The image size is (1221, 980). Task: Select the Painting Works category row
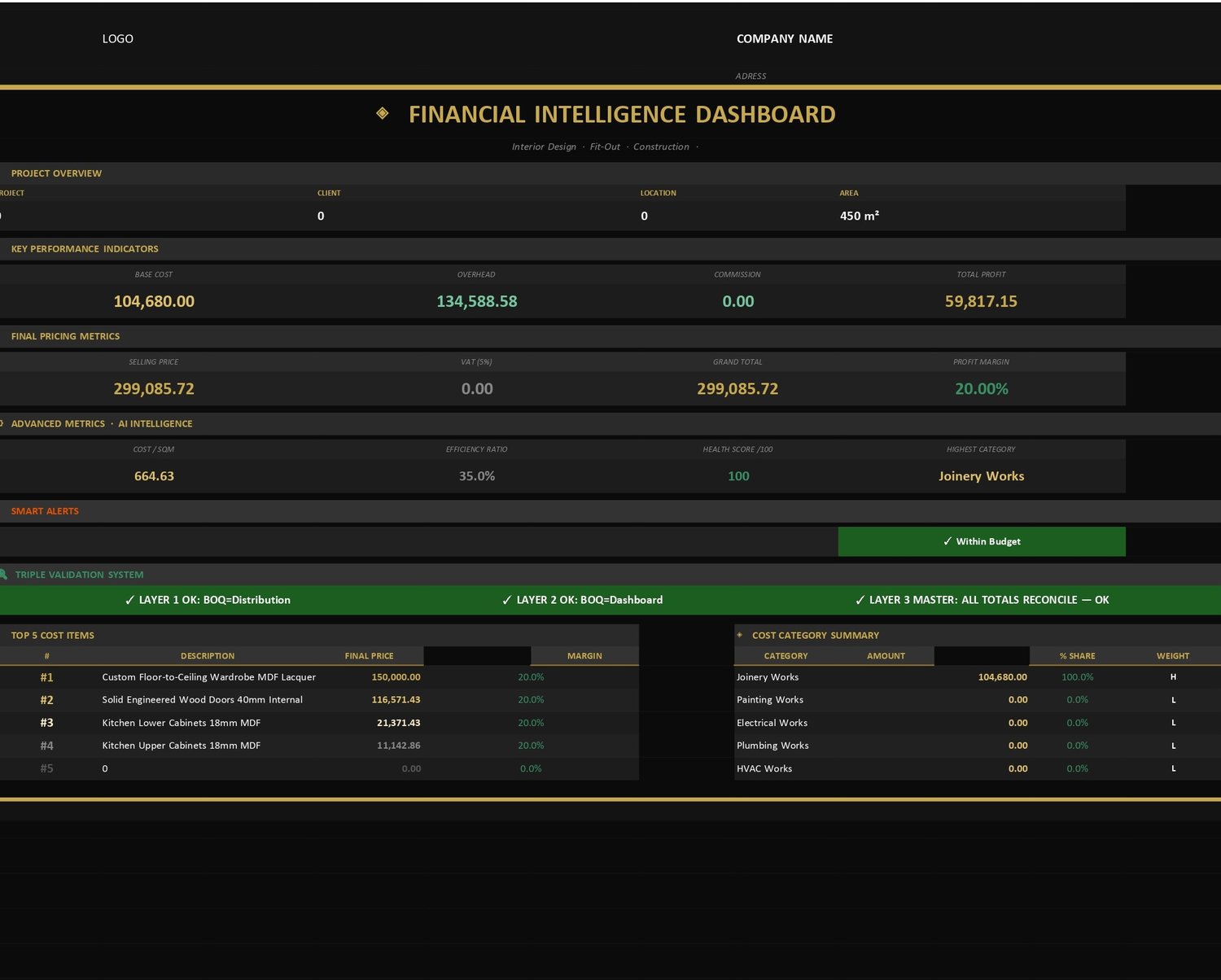770,700
